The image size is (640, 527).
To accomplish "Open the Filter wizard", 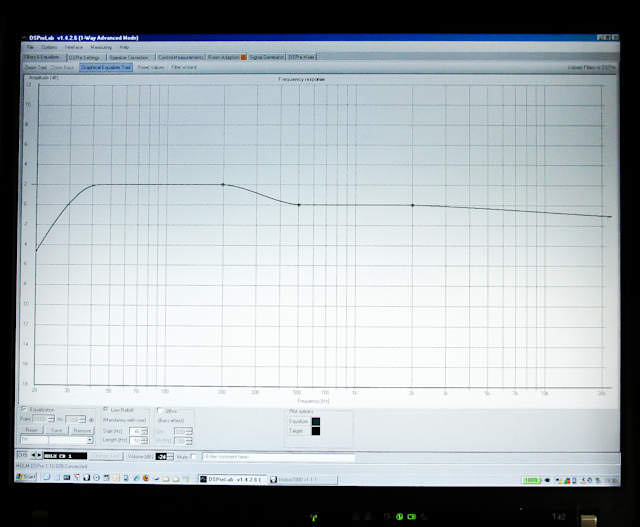I will [184, 67].
